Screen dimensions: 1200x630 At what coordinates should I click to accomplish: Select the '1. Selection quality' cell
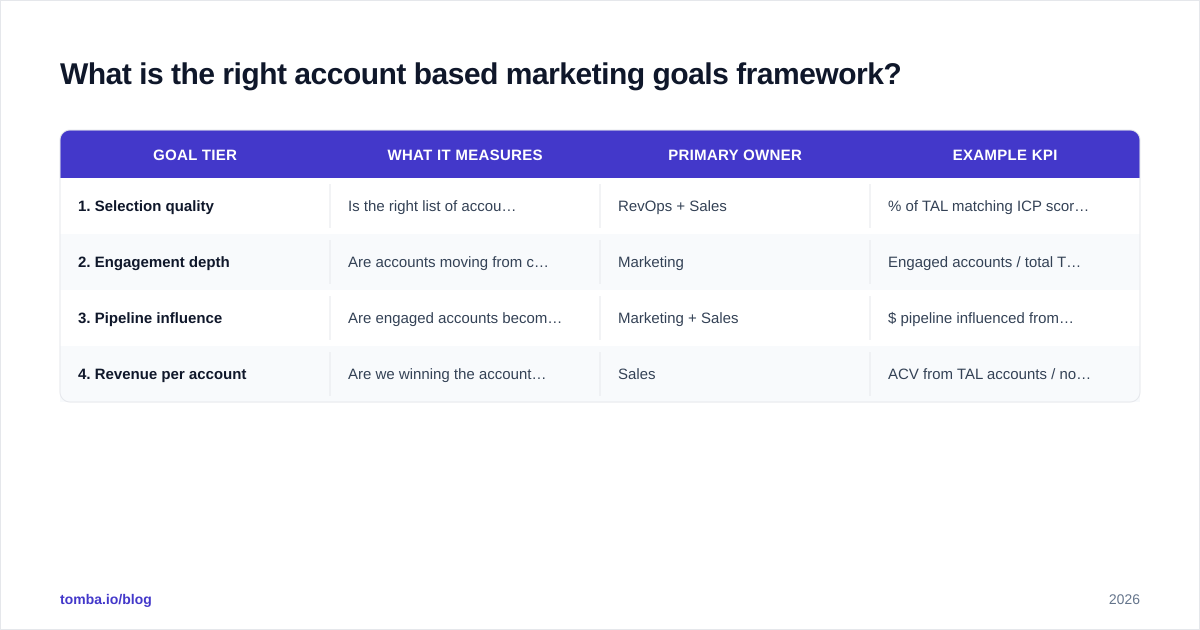(x=195, y=206)
